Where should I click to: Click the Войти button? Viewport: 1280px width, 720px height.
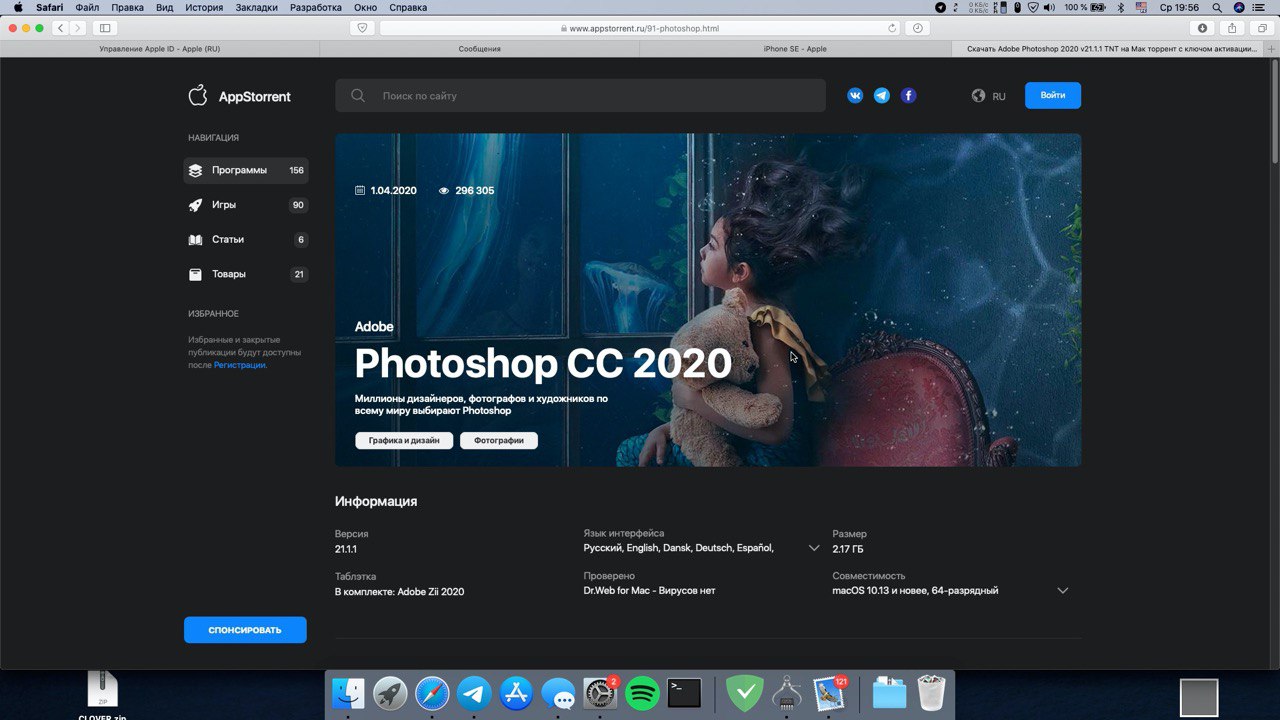[x=1053, y=96]
